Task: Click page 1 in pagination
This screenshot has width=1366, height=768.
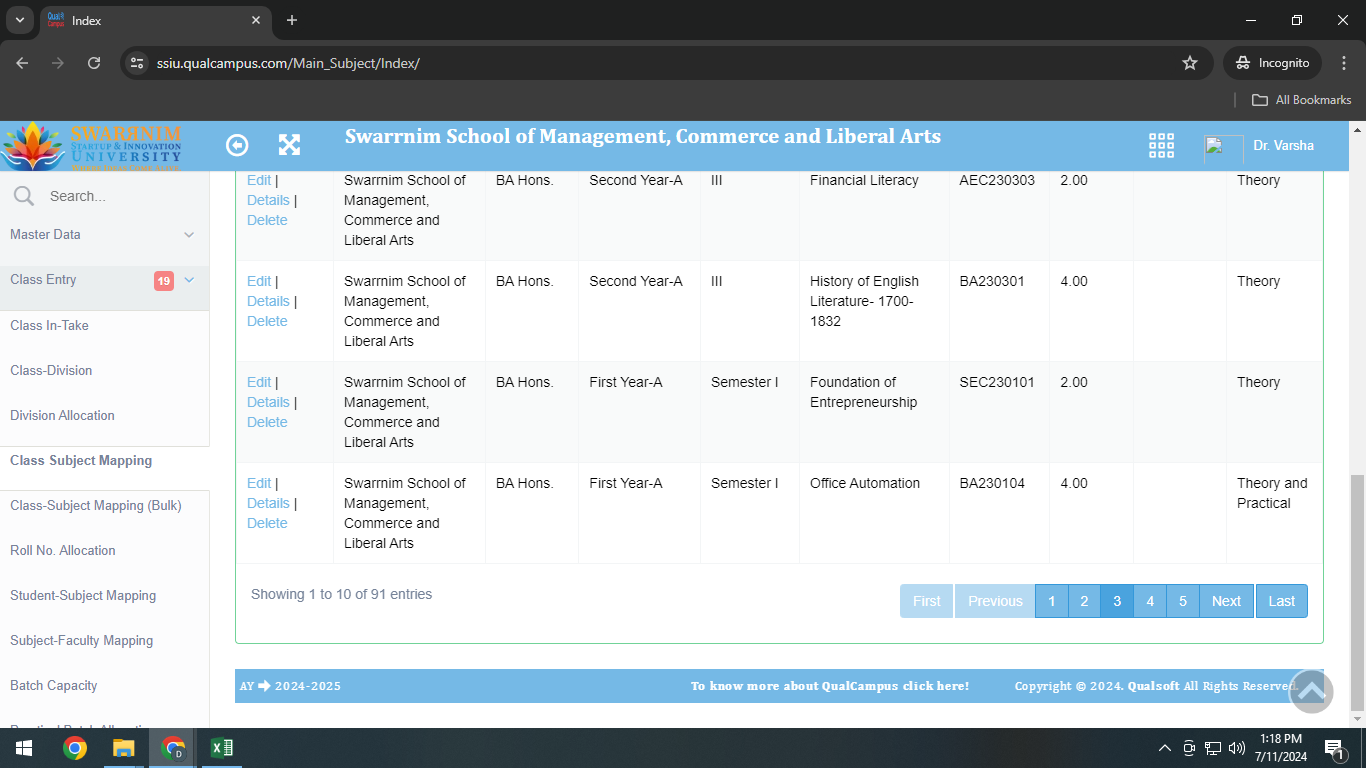Action: (x=1051, y=601)
